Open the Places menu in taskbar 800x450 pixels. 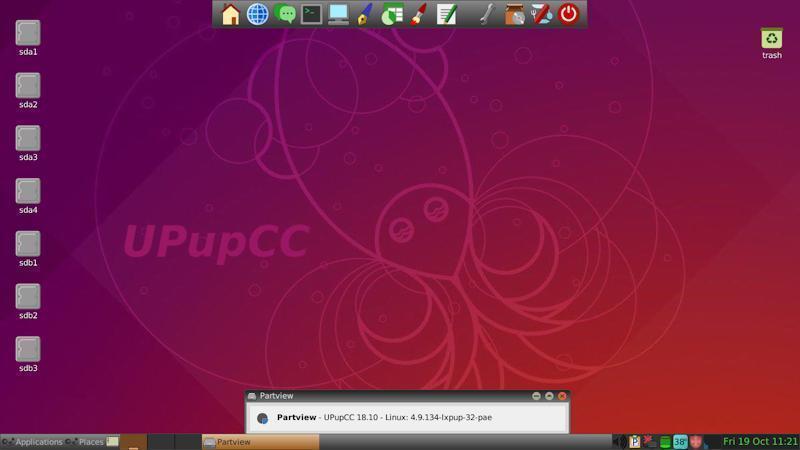click(85, 442)
